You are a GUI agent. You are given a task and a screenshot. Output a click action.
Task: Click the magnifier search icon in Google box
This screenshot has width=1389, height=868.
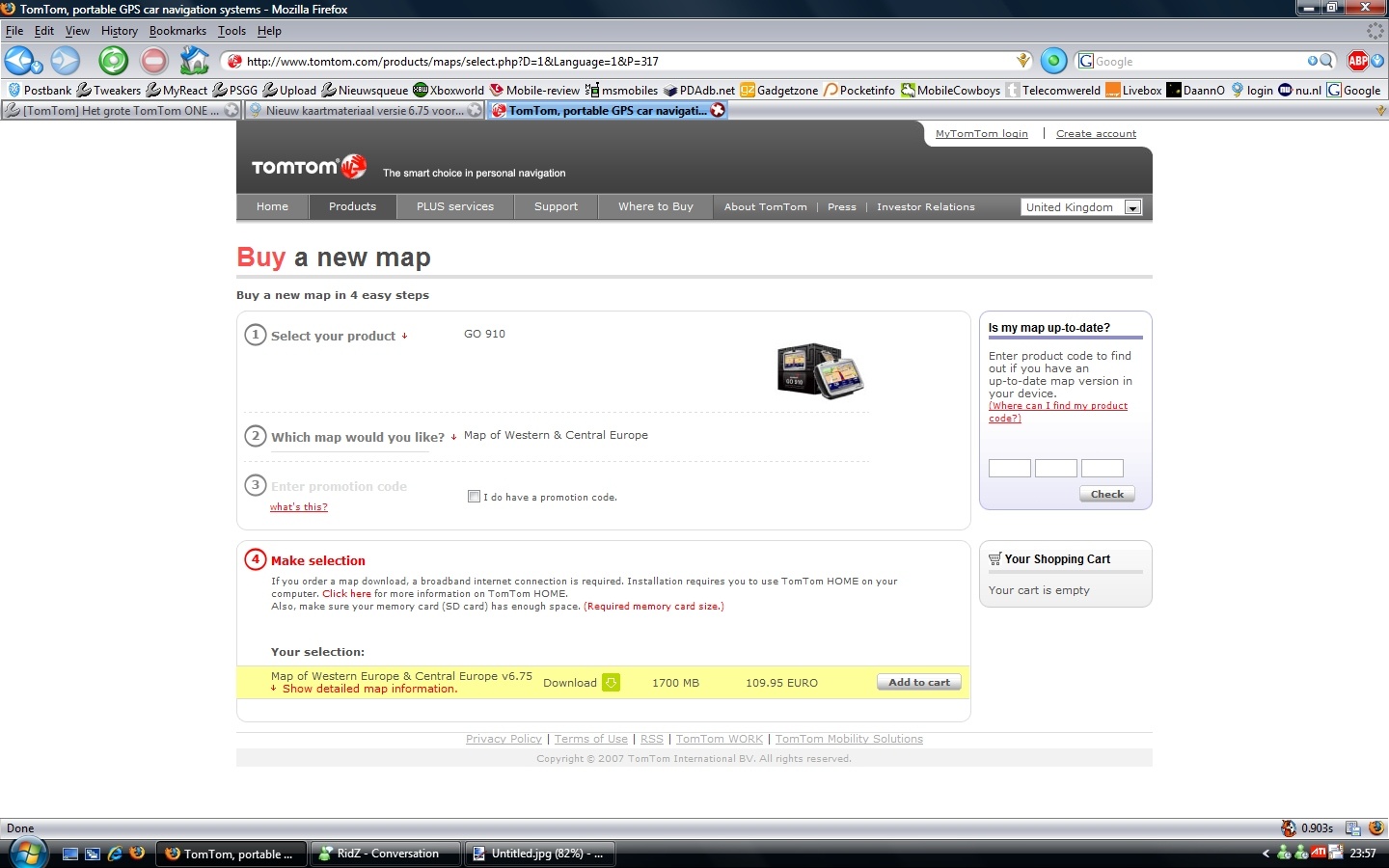click(1327, 61)
